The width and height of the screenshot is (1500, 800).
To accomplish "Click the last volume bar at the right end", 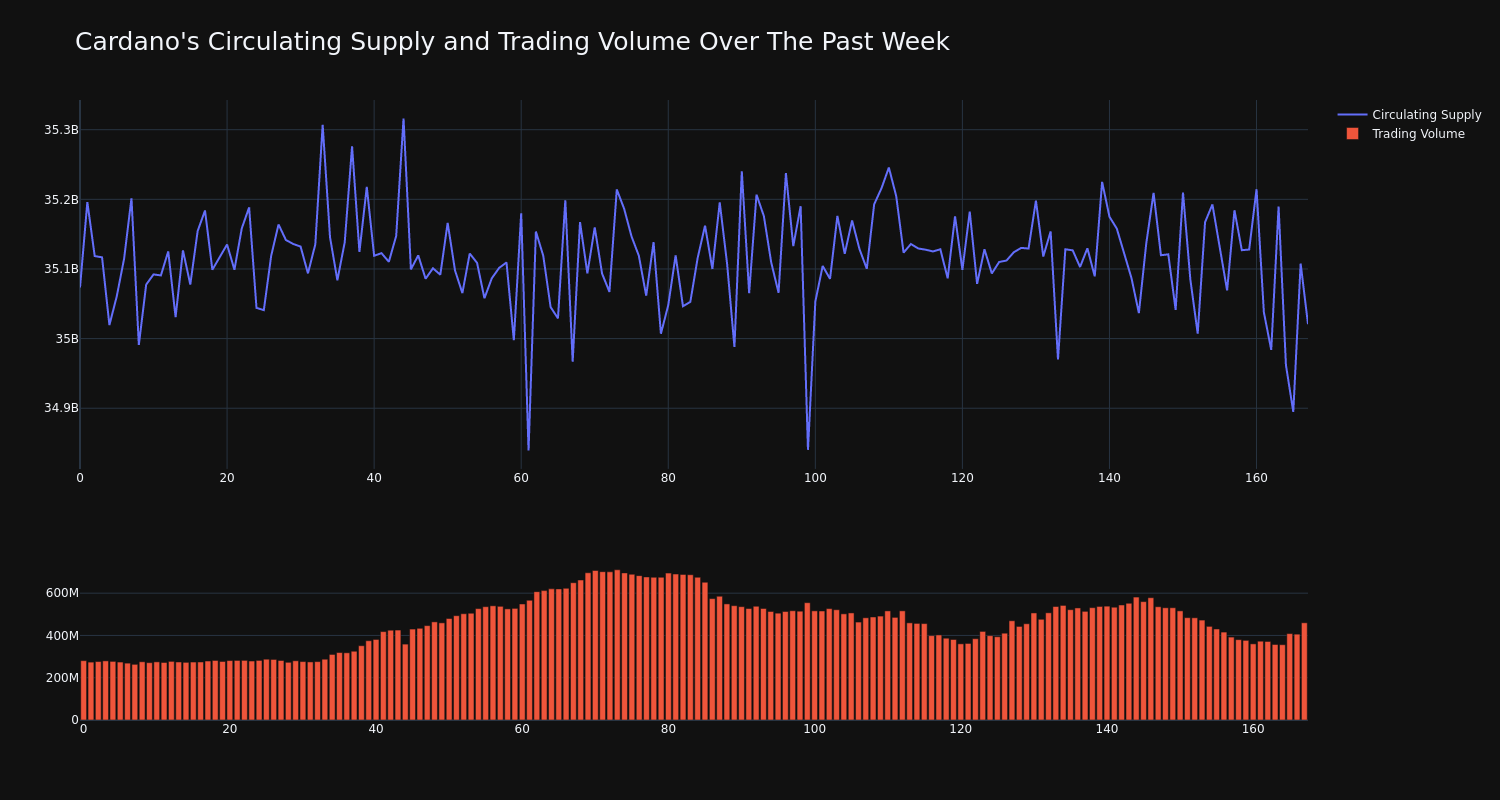I will (1304, 671).
